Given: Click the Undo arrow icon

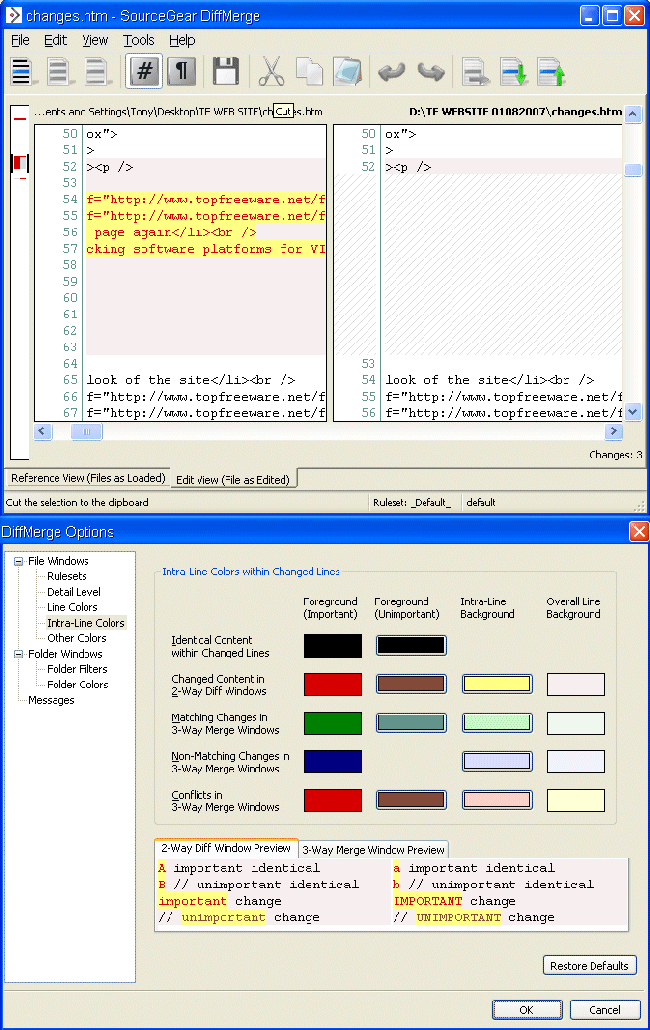Looking at the screenshot, I should coord(392,71).
